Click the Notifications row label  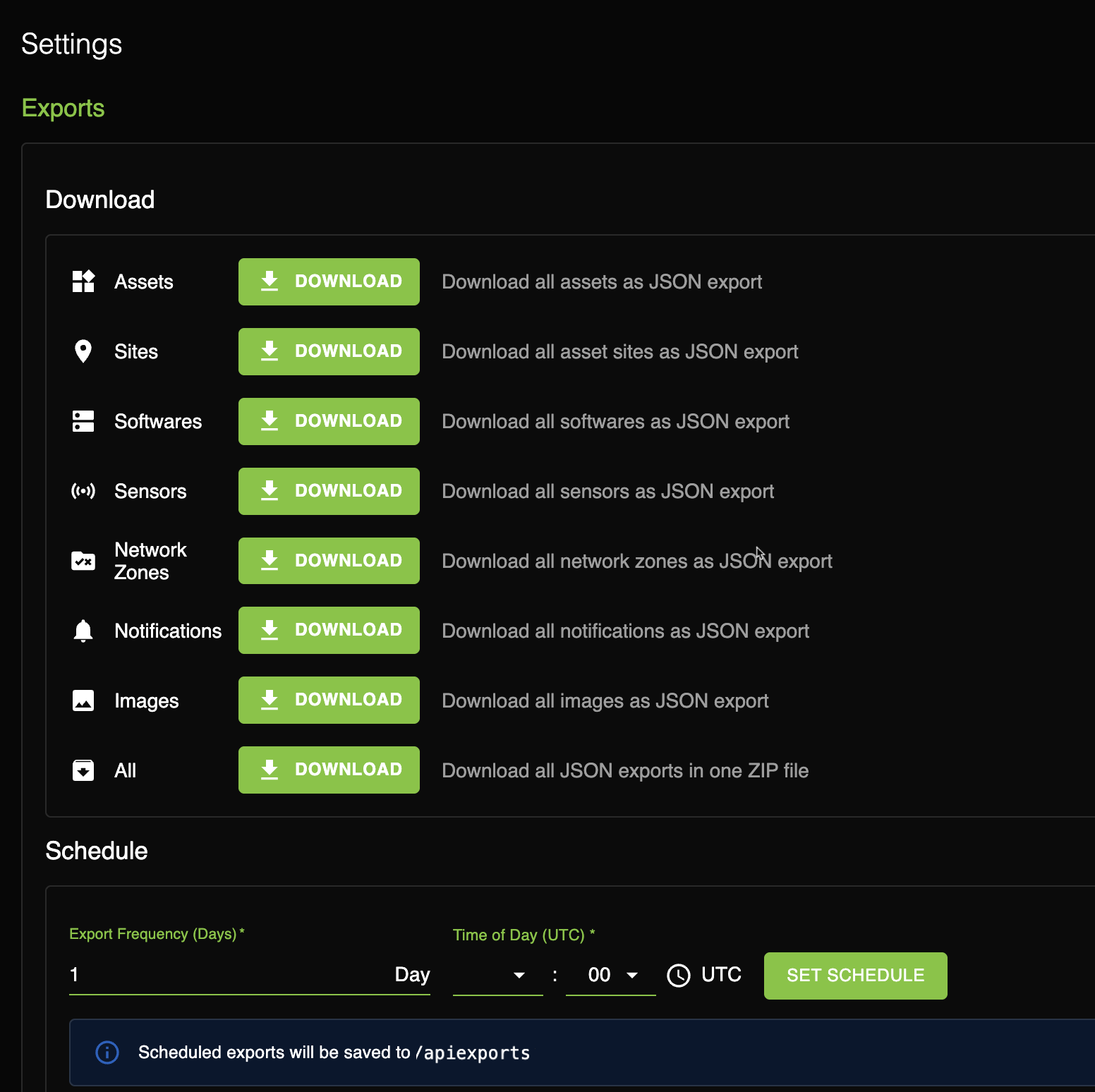click(168, 631)
